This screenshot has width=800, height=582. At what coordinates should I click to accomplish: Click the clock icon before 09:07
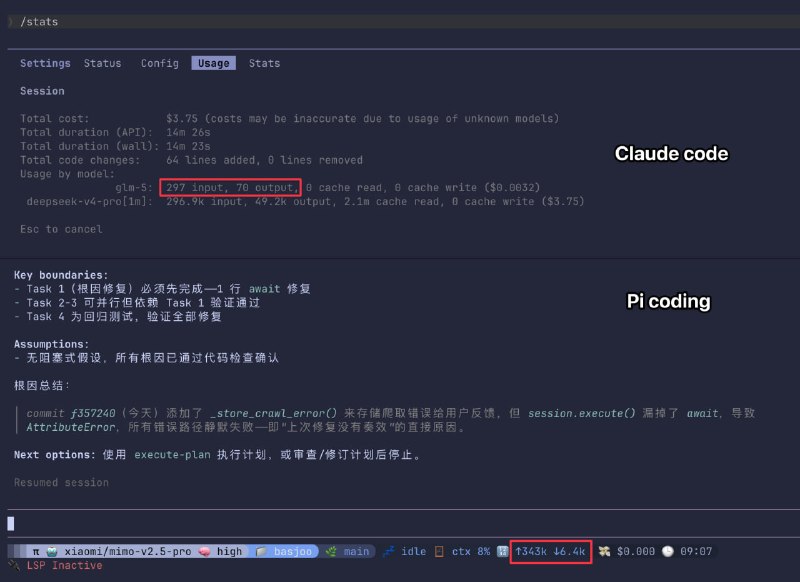click(x=668, y=551)
